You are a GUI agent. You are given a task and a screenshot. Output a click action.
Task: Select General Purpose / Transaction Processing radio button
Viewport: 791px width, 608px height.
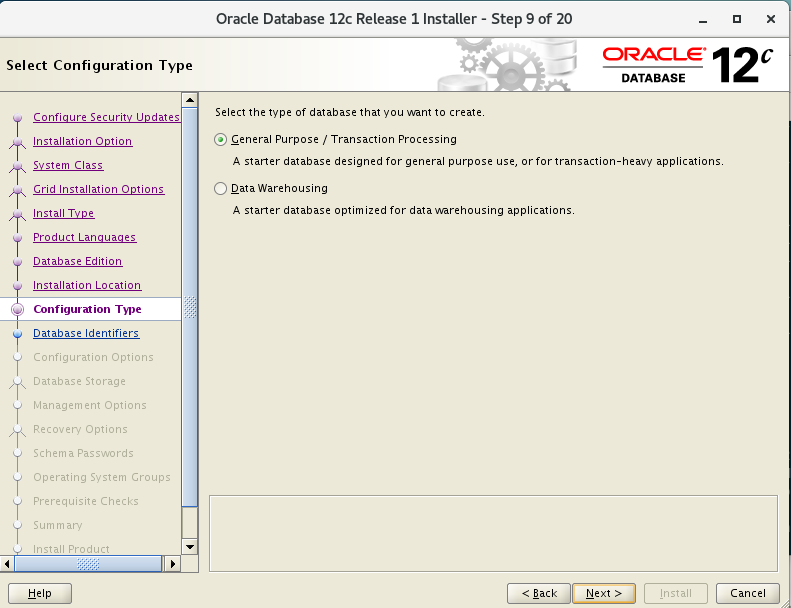221,139
